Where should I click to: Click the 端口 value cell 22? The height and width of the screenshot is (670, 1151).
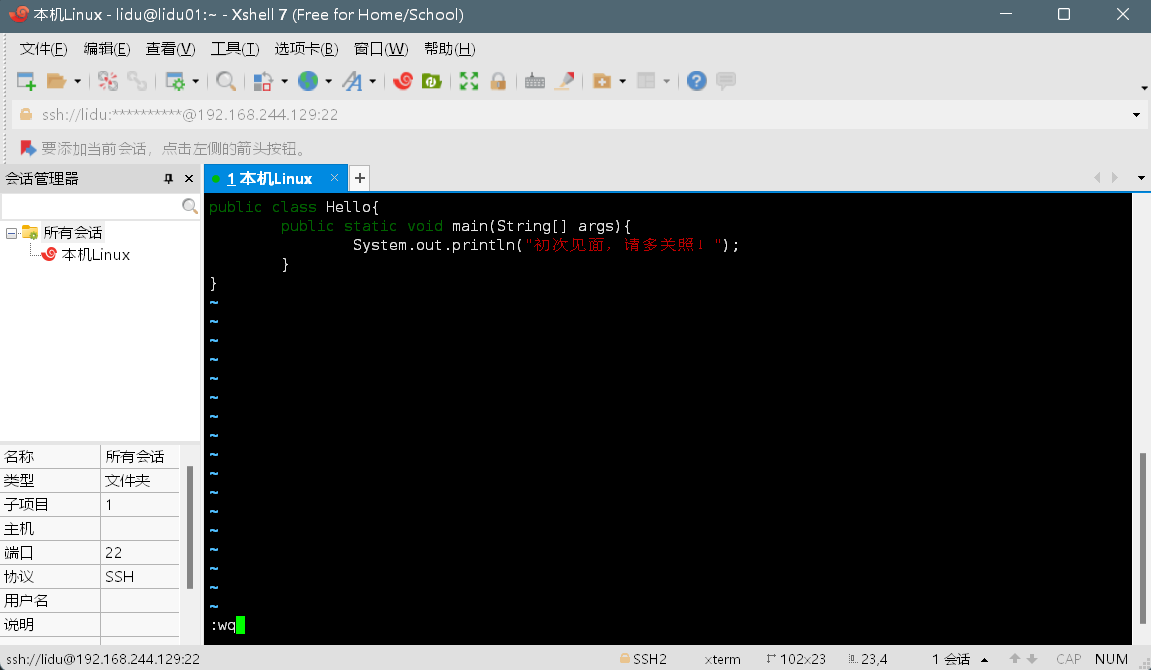[139, 553]
